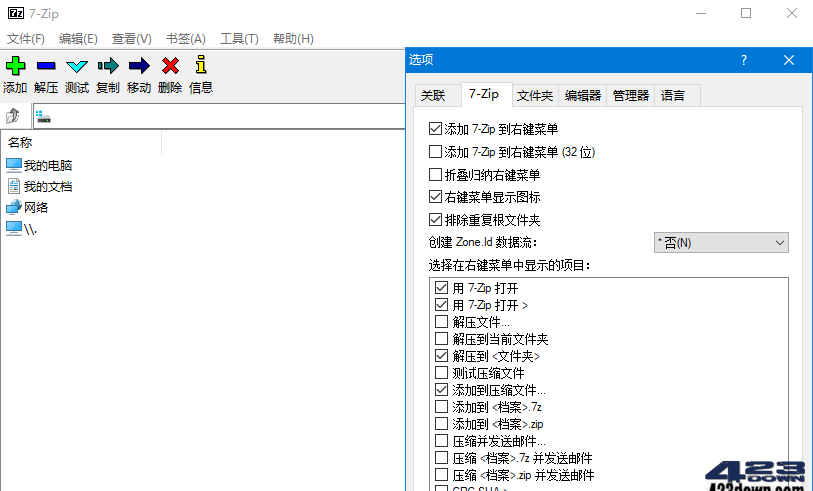Screen dimensions: 813x491
Task: Select the 我的文档 text entry
Action: 48,187
